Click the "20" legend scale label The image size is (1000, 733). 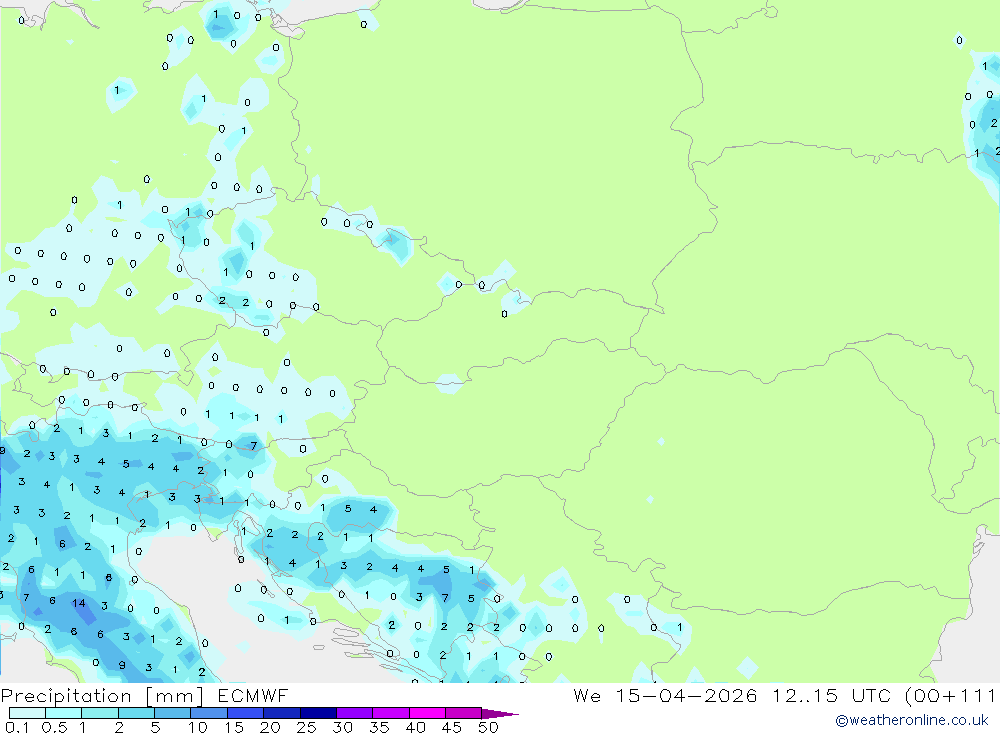click(270, 727)
